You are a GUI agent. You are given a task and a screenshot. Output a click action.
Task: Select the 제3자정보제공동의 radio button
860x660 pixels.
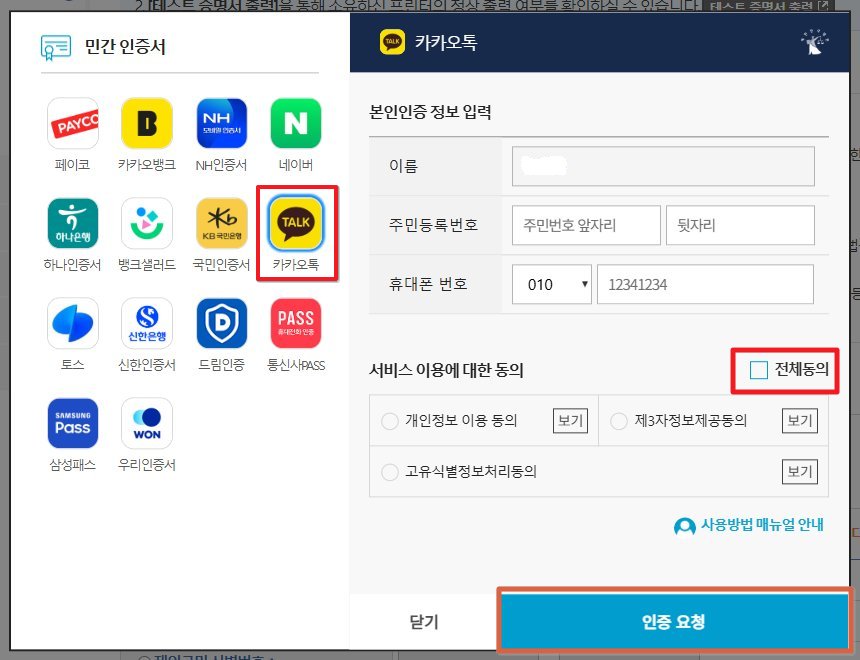click(619, 421)
